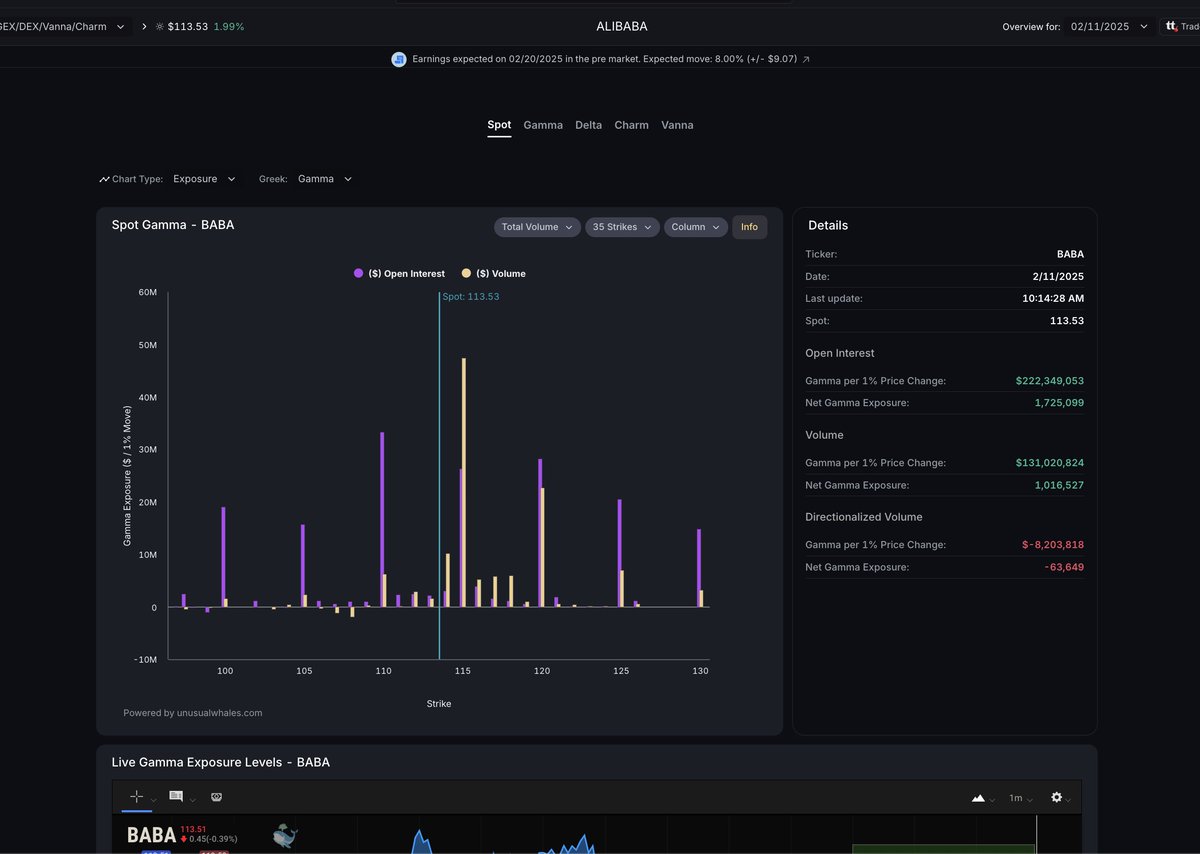Click the Open Interest net gamma exposure 1,725,099

coord(1059,403)
